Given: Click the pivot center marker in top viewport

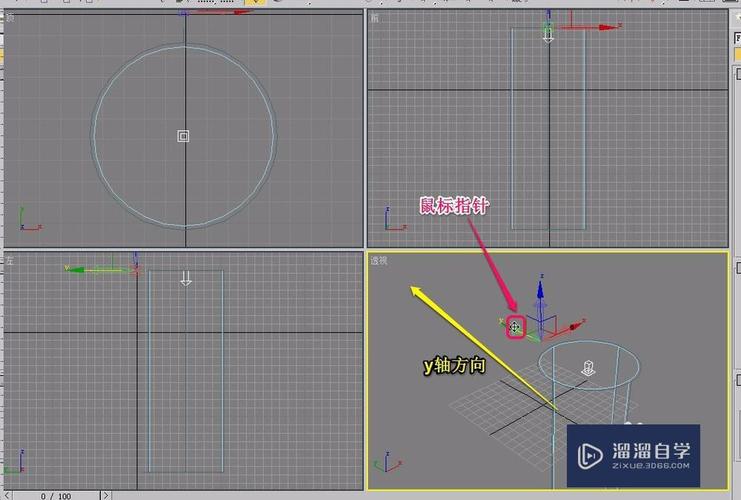Looking at the screenshot, I should click(x=183, y=137).
